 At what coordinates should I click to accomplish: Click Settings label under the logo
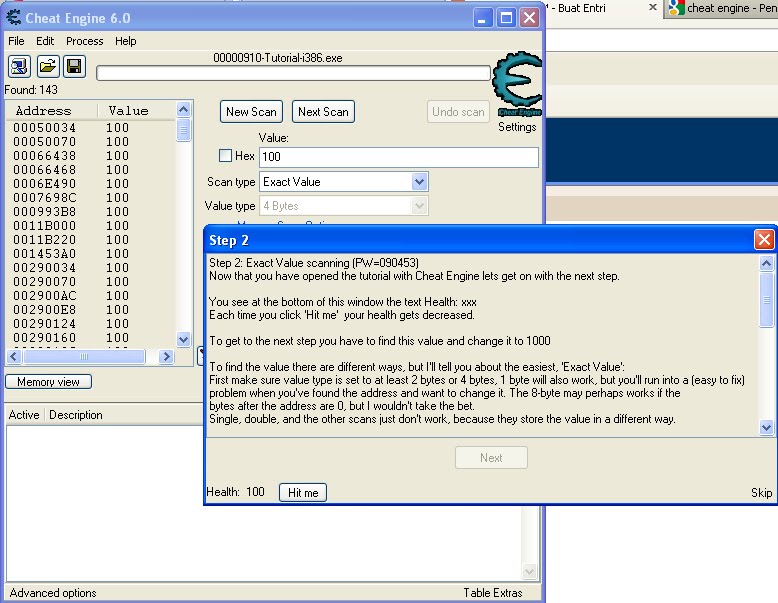[517, 127]
